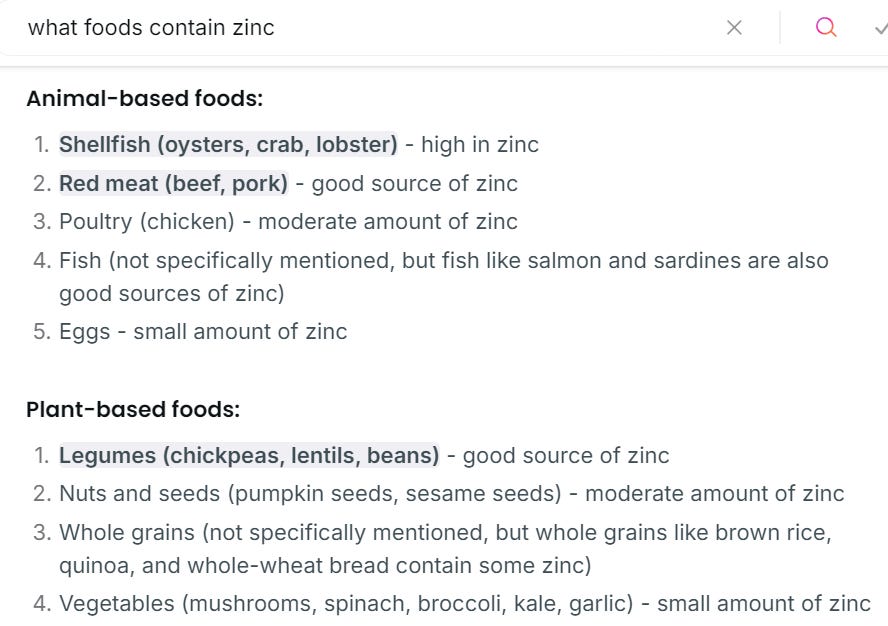Click the phrase 'high in zinc' after Shellfish
The height and width of the screenshot is (626, 888).
[x=480, y=145]
